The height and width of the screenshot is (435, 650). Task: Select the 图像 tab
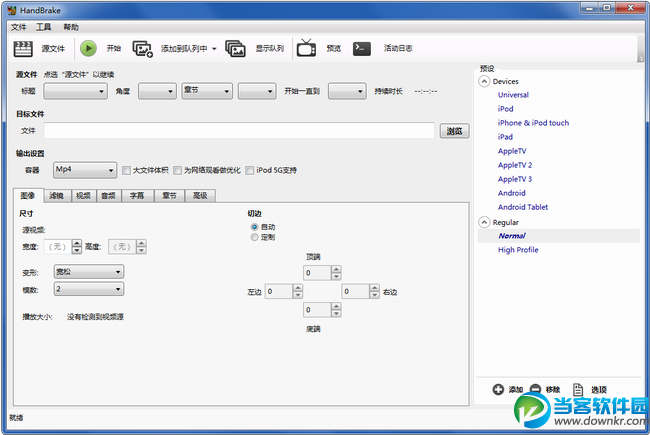click(28, 195)
